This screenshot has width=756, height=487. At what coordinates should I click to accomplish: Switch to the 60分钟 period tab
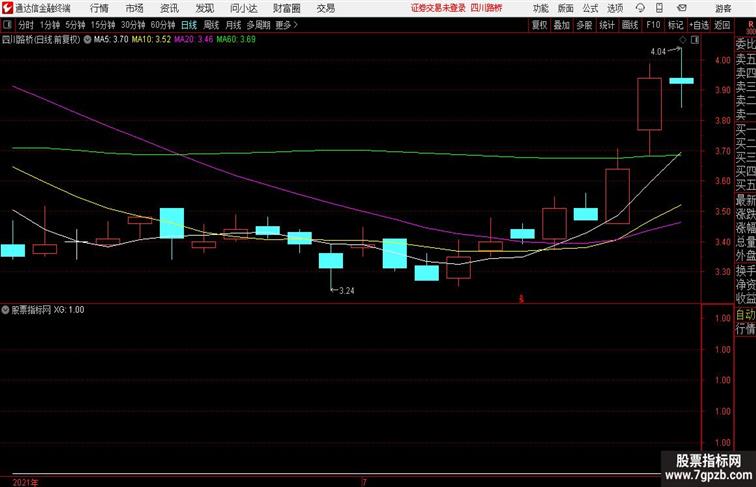tap(163, 25)
